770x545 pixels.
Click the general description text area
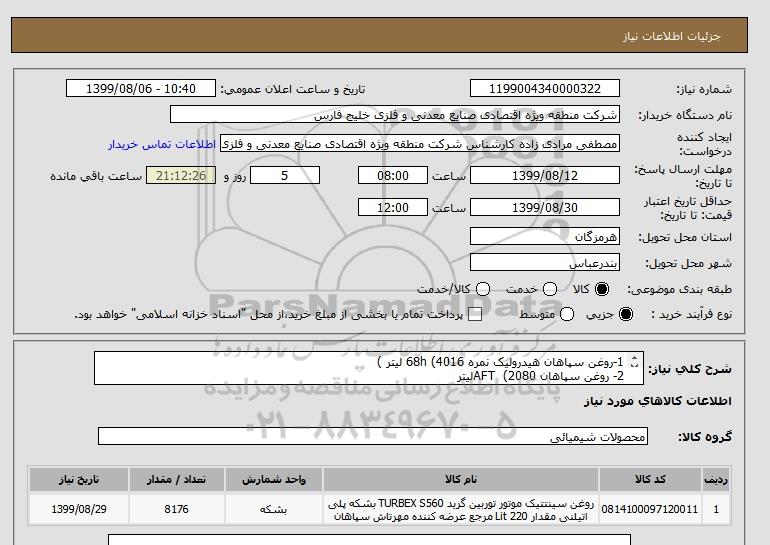[368, 368]
